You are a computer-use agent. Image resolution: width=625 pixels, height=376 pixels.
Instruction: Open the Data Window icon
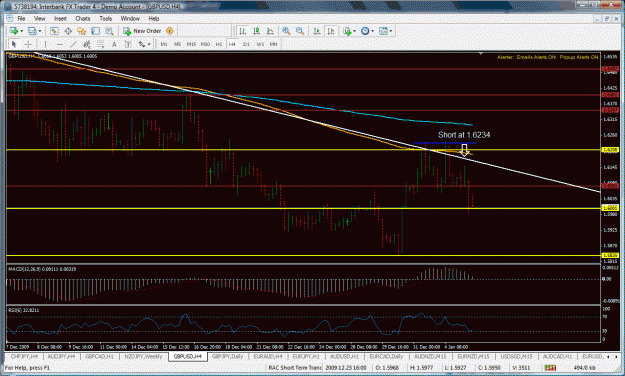pyautogui.click(x=68, y=31)
